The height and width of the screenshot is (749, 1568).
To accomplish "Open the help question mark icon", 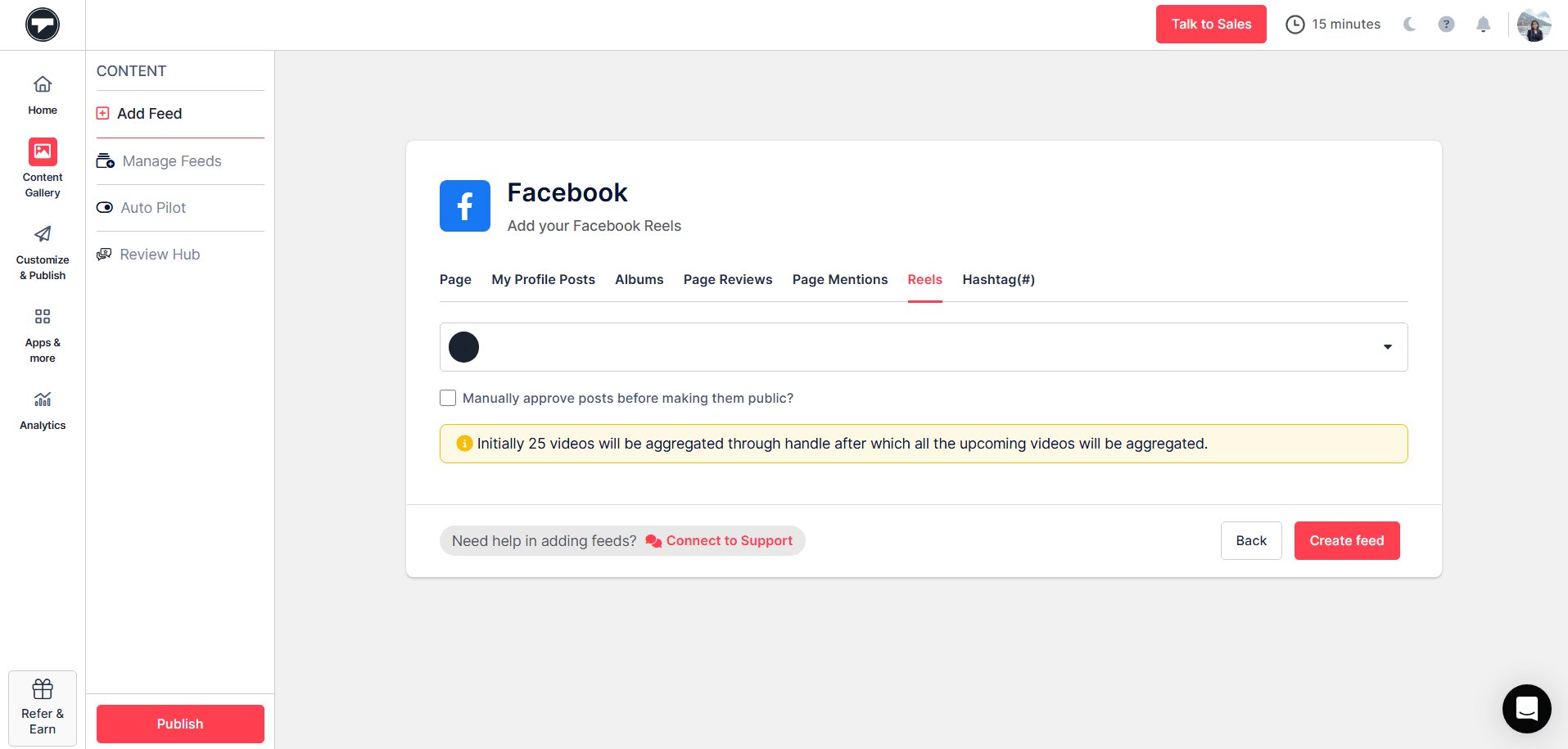I will click(x=1446, y=25).
